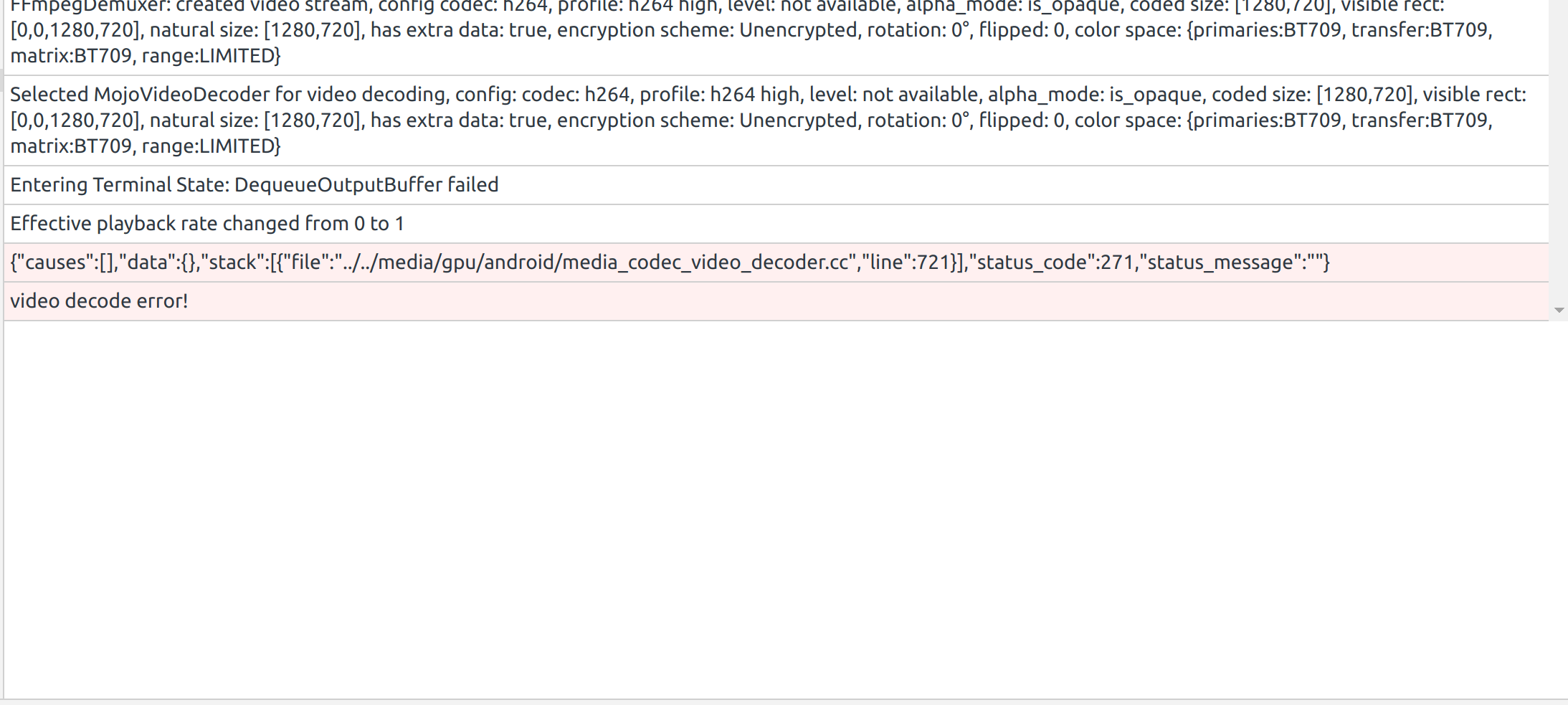Screen dimensions: 1568x705
Task: Select the status_code 271 JSON error row
Action: 776,262
